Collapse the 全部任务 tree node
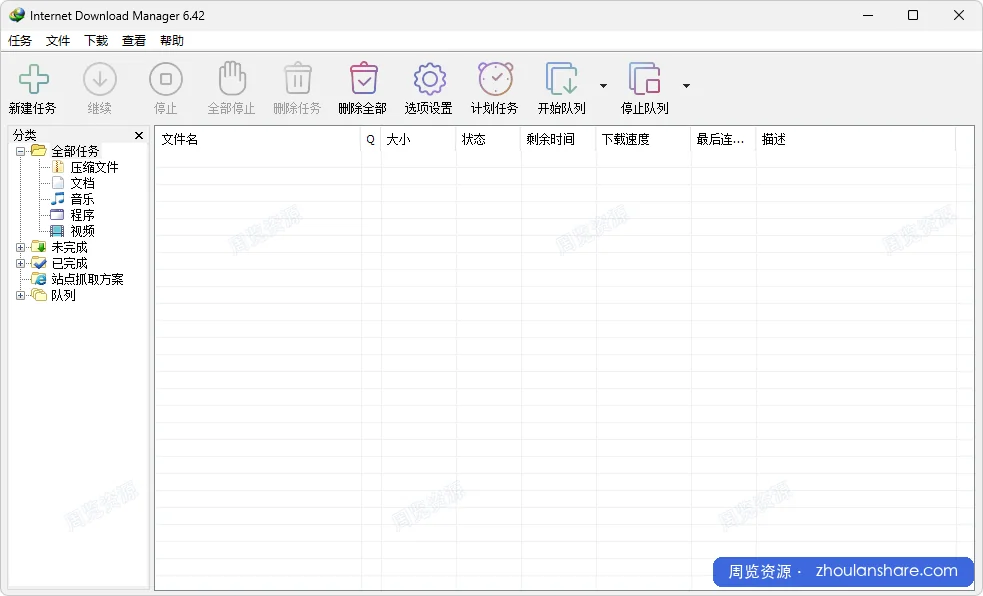The height and width of the screenshot is (596, 983). 21,151
